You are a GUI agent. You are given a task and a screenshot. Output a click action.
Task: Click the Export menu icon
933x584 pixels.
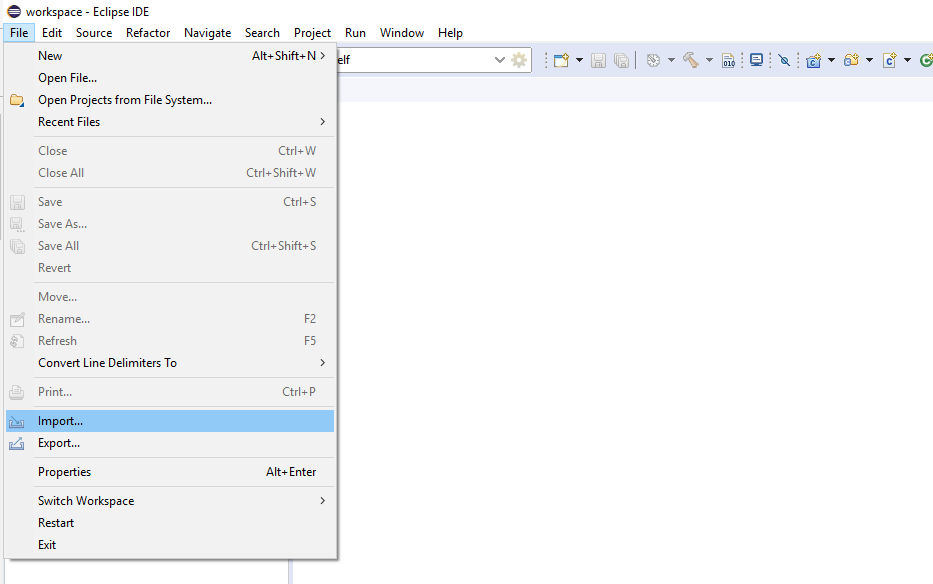[x=17, y=444]
